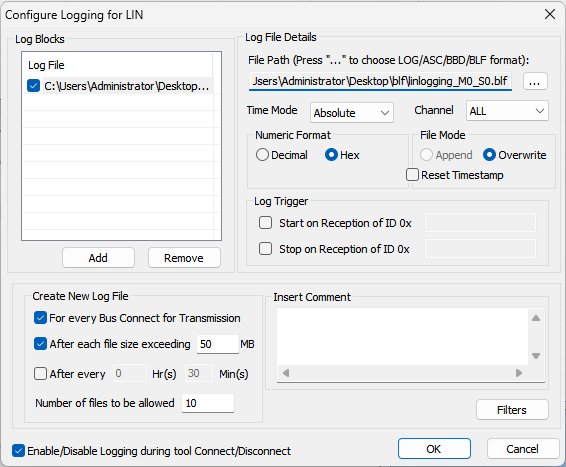Open the Filters button
This screenshot has width=566, height=467.
512,410
